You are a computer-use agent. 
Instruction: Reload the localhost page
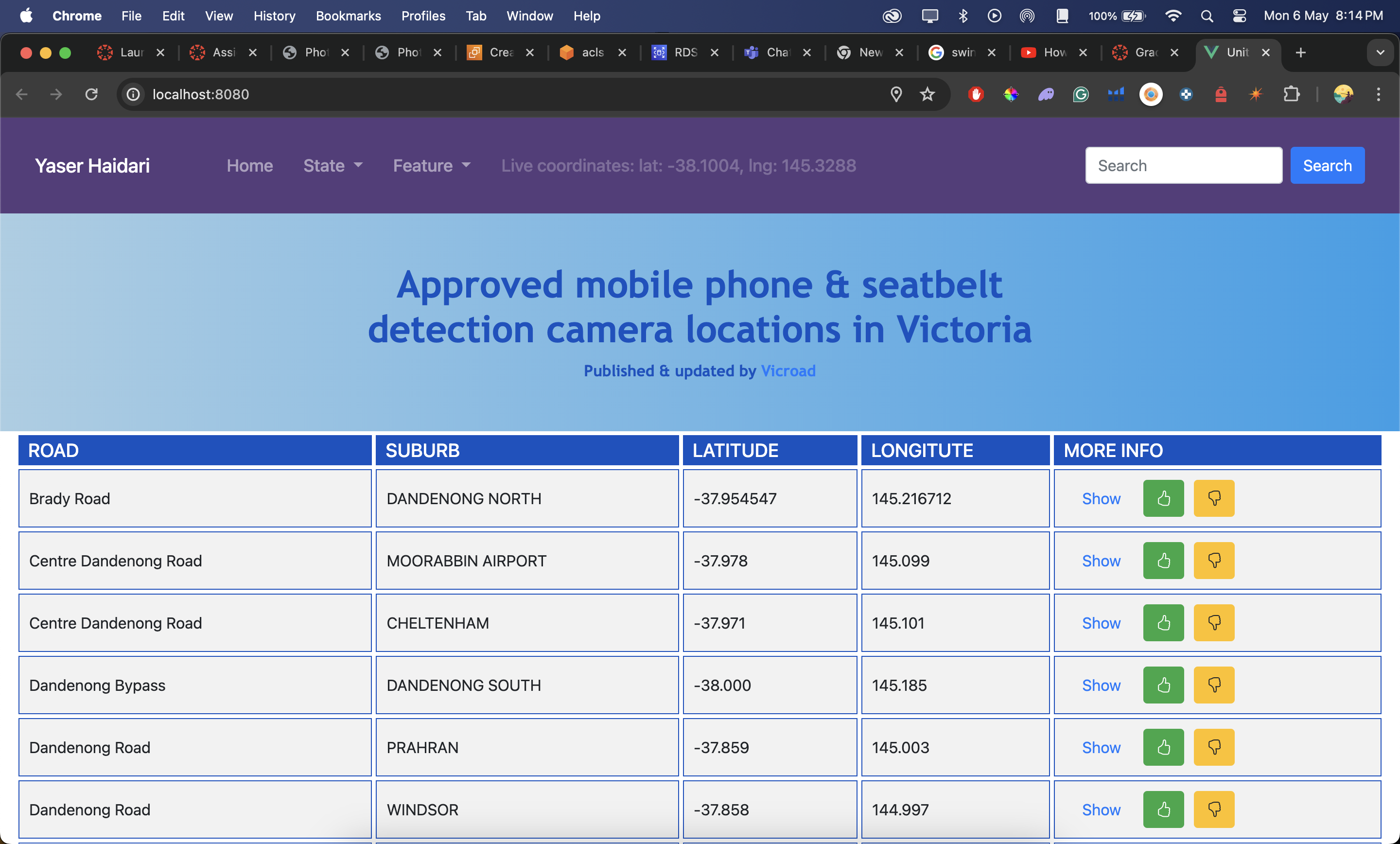(x=91, y=94)
